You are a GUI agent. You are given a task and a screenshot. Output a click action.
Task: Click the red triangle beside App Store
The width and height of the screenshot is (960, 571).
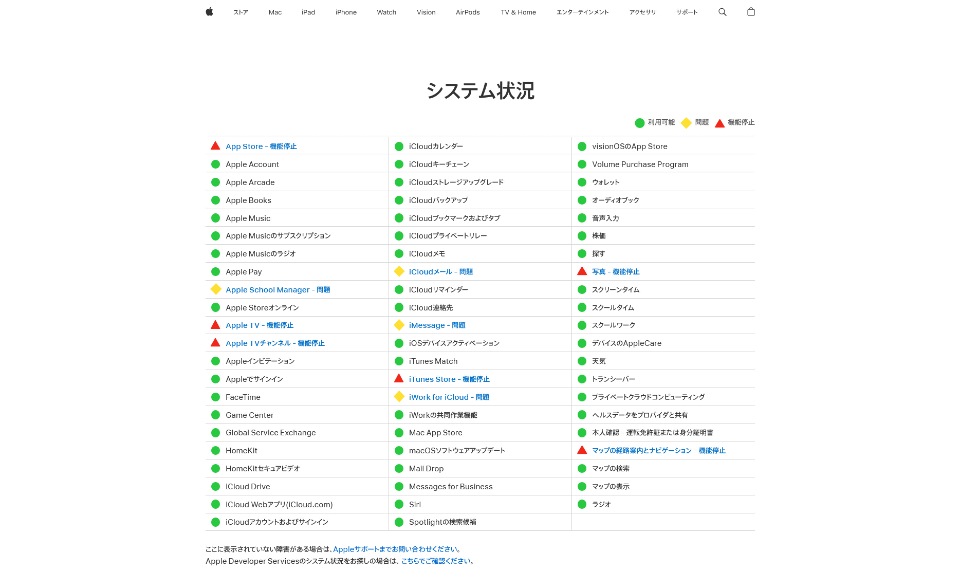coord(216,146)
